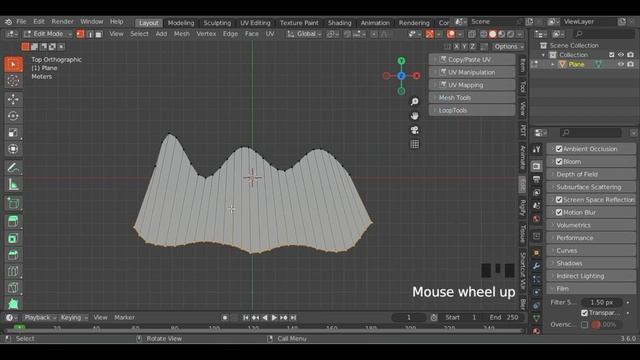The width and height of the screenshot is (640, 360).
Task: Collapse the Film panel
Action: click(x=591, y=289)
